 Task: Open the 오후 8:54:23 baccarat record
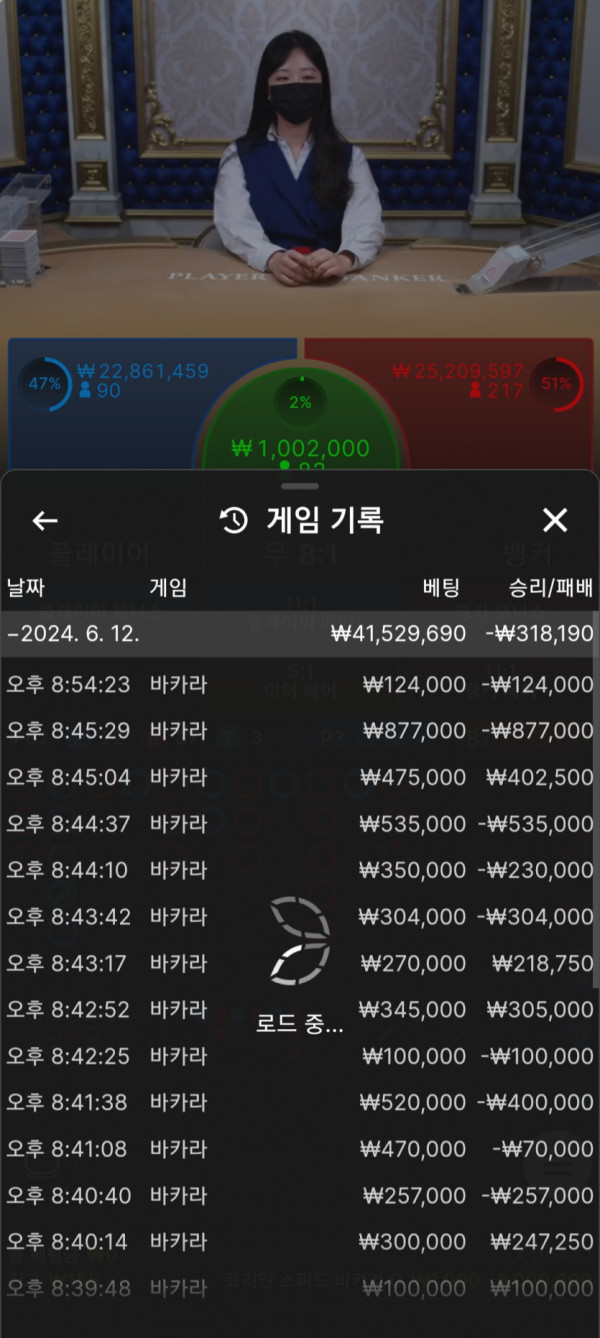pyautogui.click(x=300, y=685)
